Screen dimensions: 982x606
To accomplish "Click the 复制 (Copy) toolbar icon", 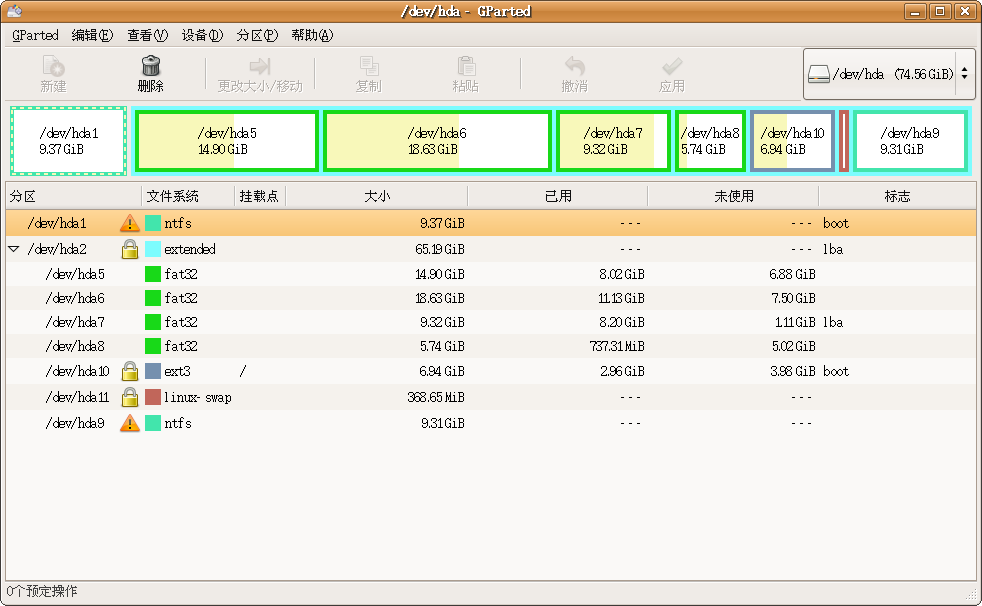I will tap(369, 66).
